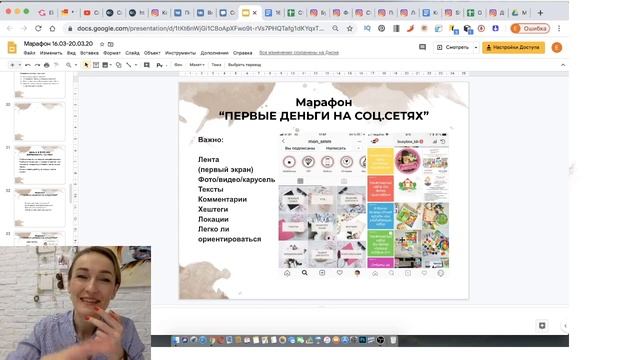This screenshot has width=640, height=360.
Task: Open Finder from the Dock
Action: tap(176, 340)
